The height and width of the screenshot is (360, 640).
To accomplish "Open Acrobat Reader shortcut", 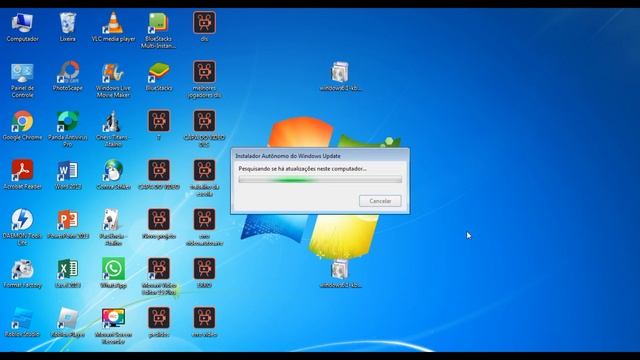I will [x=22, y=175].
